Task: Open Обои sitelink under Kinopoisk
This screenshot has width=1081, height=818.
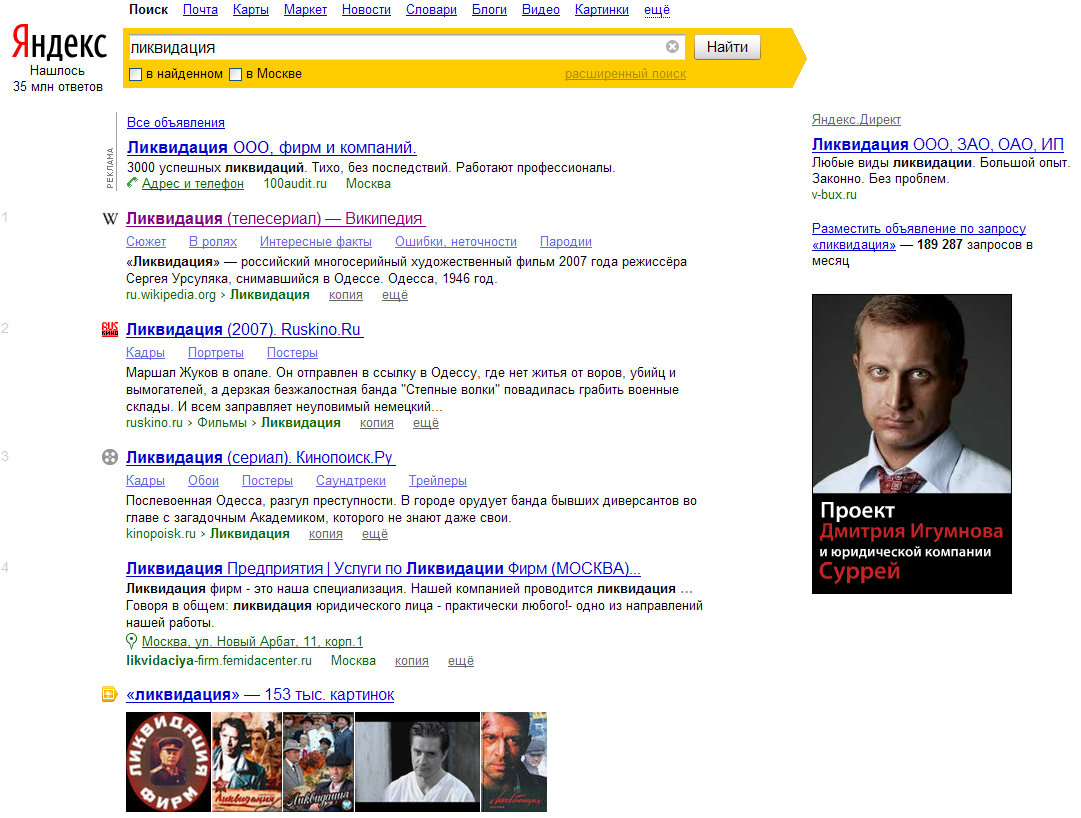Action: (x=203, y=481)
